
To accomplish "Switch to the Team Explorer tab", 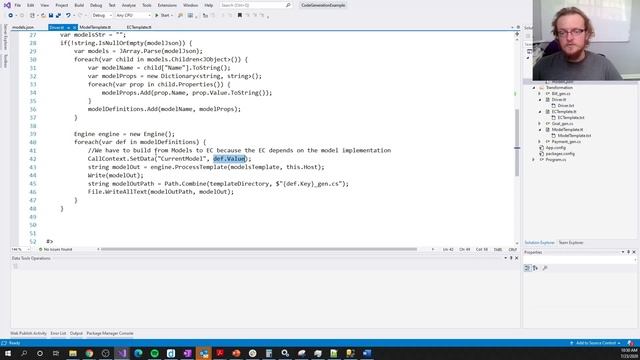I will point(571,243).
